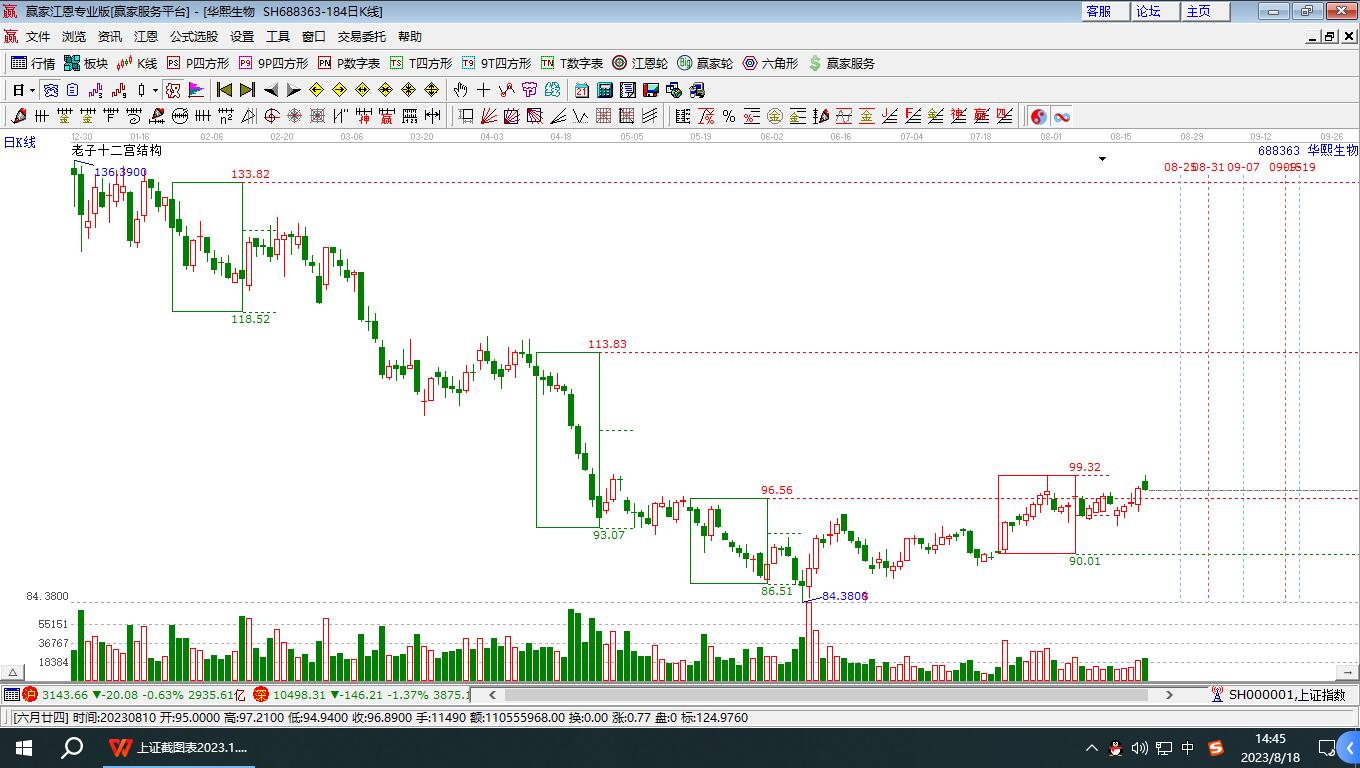Open the 六角形 hexagon tool
Viewport: 1360px width, 768px height.
point(770,63)
